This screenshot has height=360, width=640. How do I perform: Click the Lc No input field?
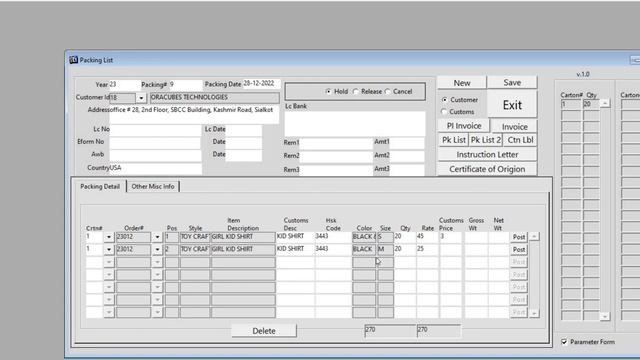click(156, 130)
